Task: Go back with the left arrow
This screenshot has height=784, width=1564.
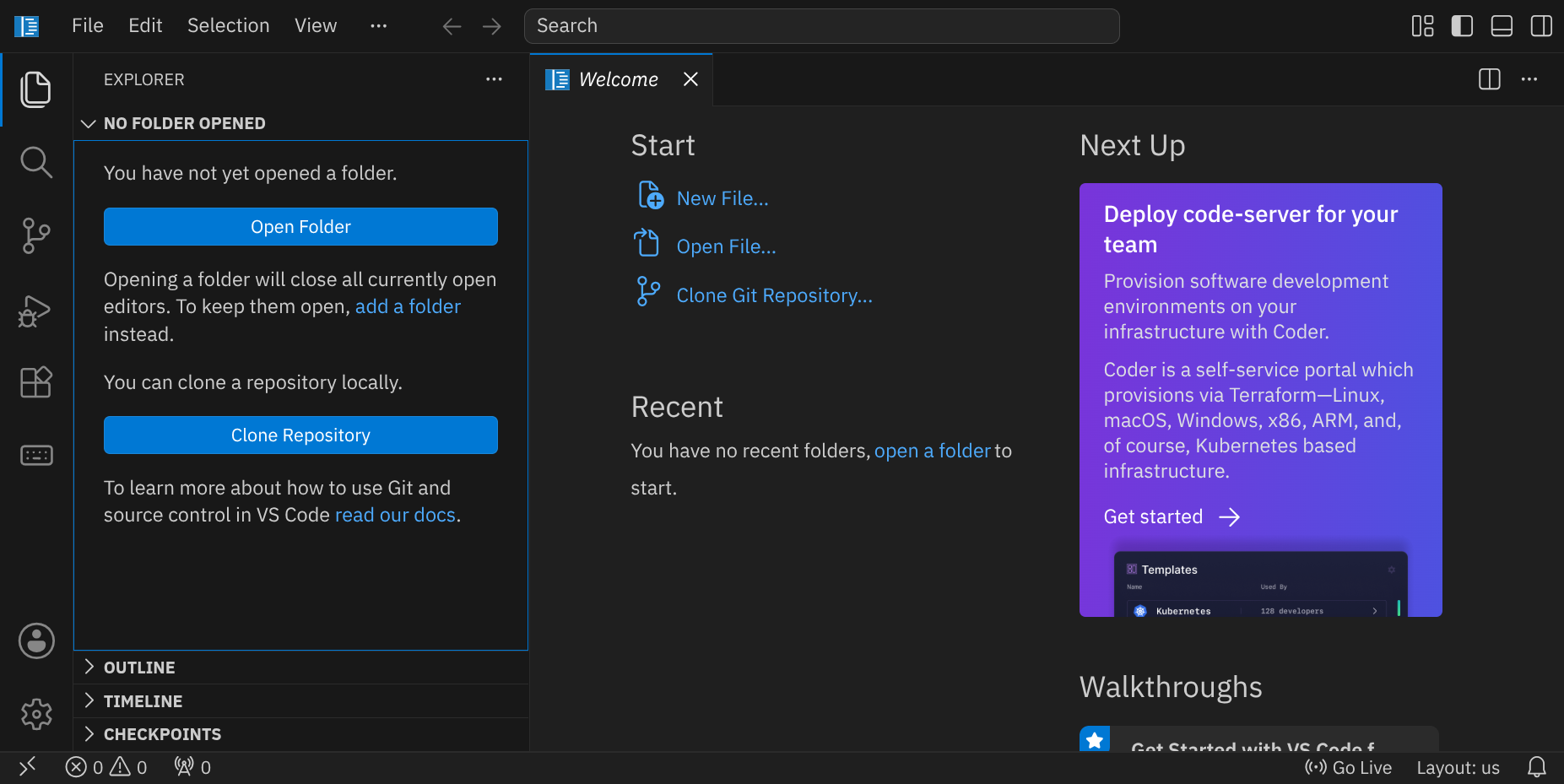Action: pos(452,26)
